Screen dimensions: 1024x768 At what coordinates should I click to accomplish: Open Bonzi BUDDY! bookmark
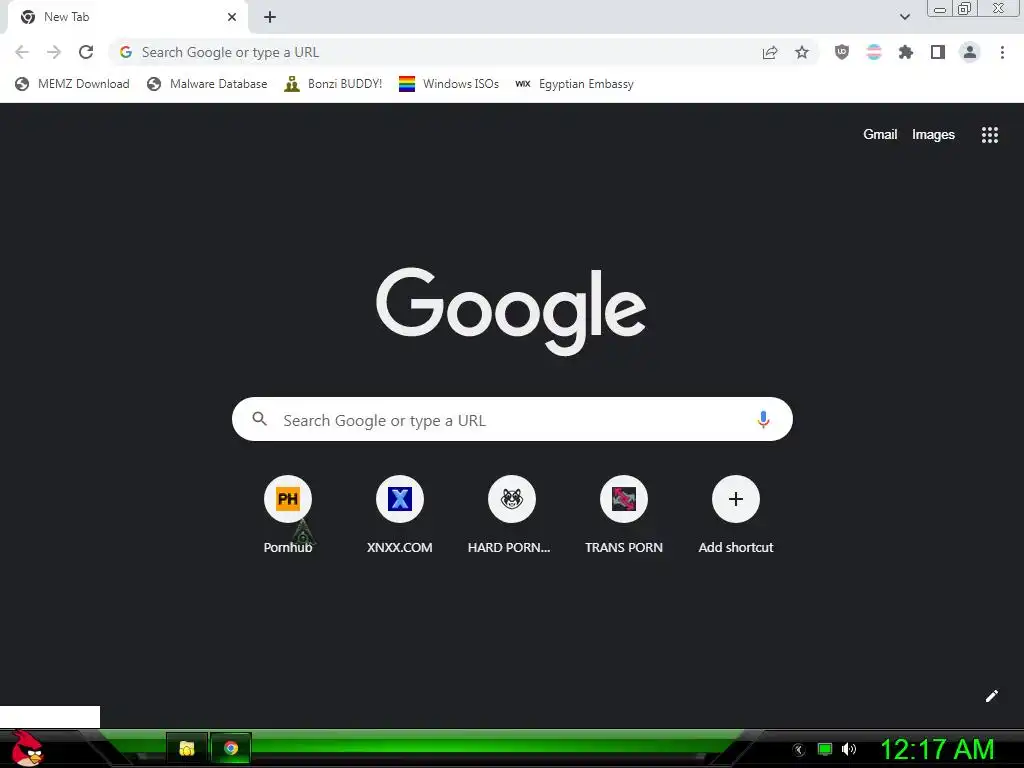pos(333,84)
